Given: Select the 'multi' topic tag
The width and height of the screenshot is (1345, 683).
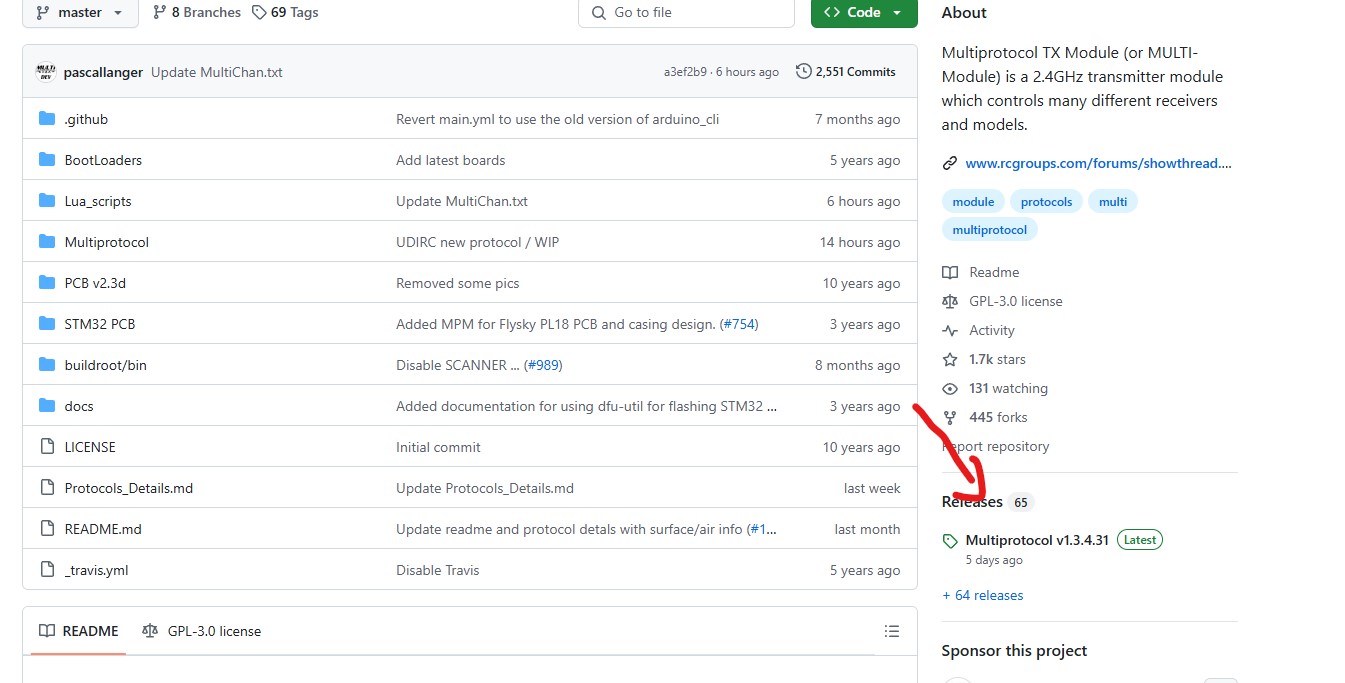Looking at the screenshot, I should (x=1113, y=201).
